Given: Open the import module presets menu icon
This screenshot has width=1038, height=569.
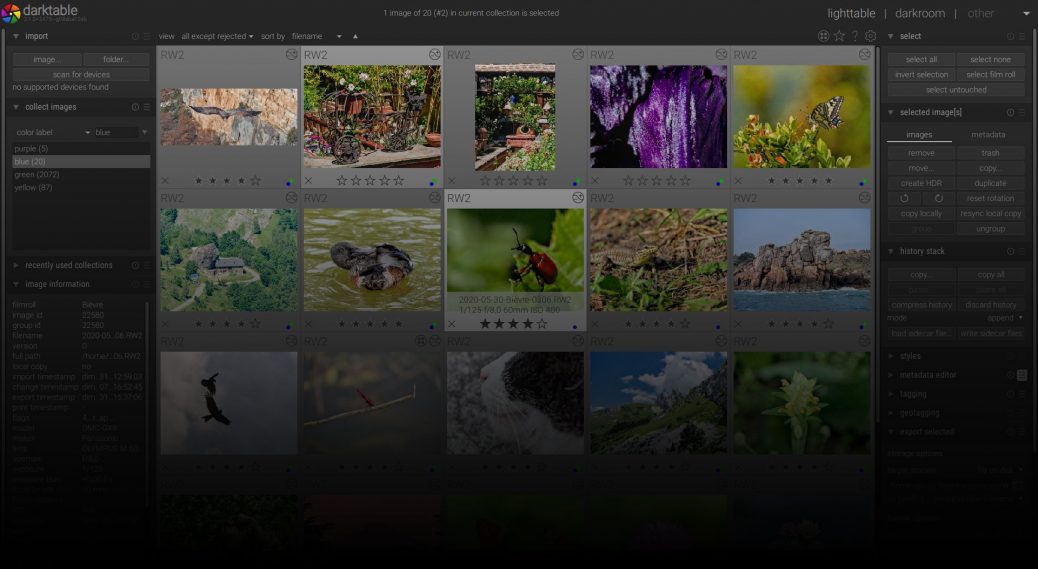Looking at the screenshot, I should [x=146, y=36].
